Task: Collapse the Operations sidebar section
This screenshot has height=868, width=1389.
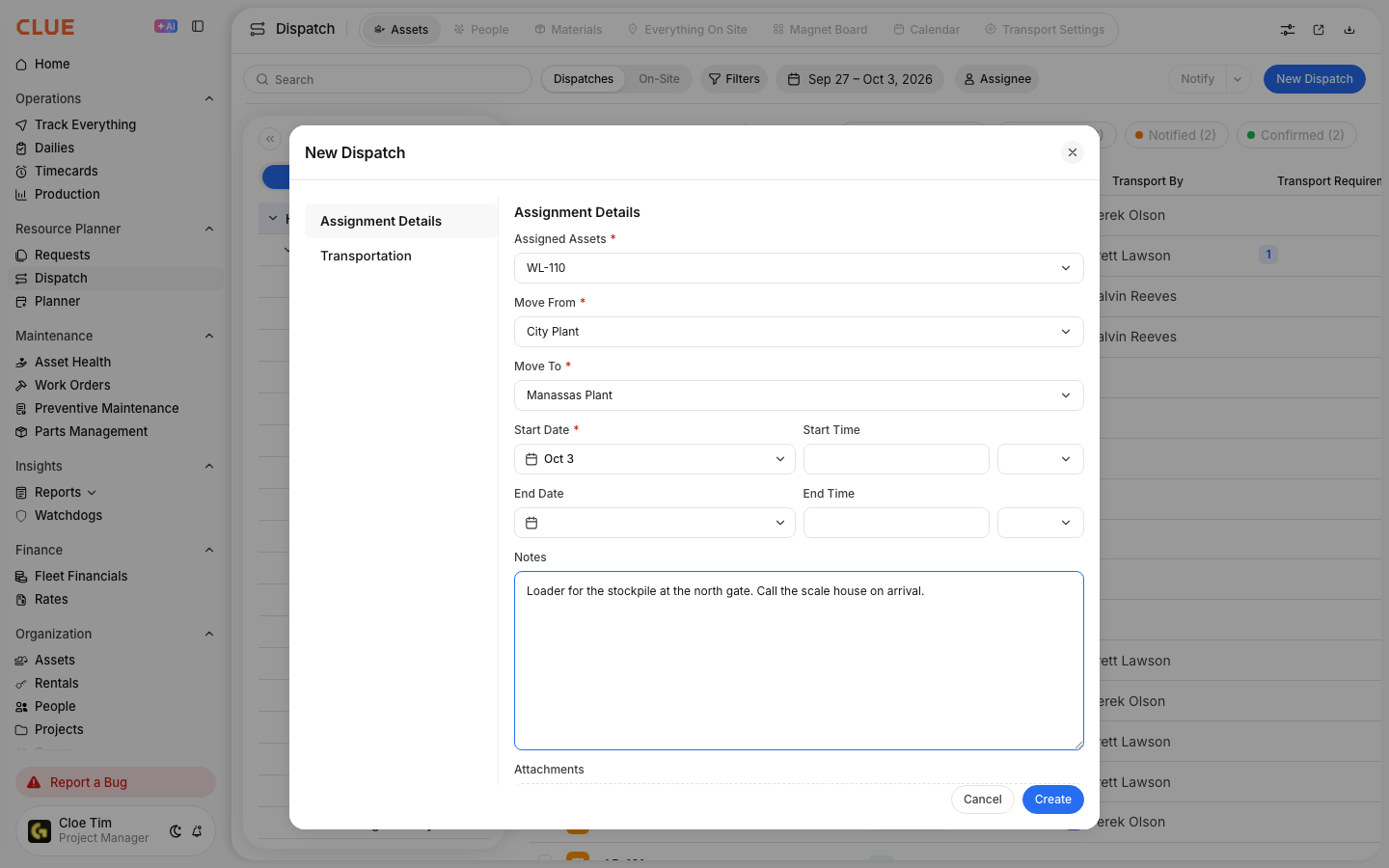Action: point(209,98)
